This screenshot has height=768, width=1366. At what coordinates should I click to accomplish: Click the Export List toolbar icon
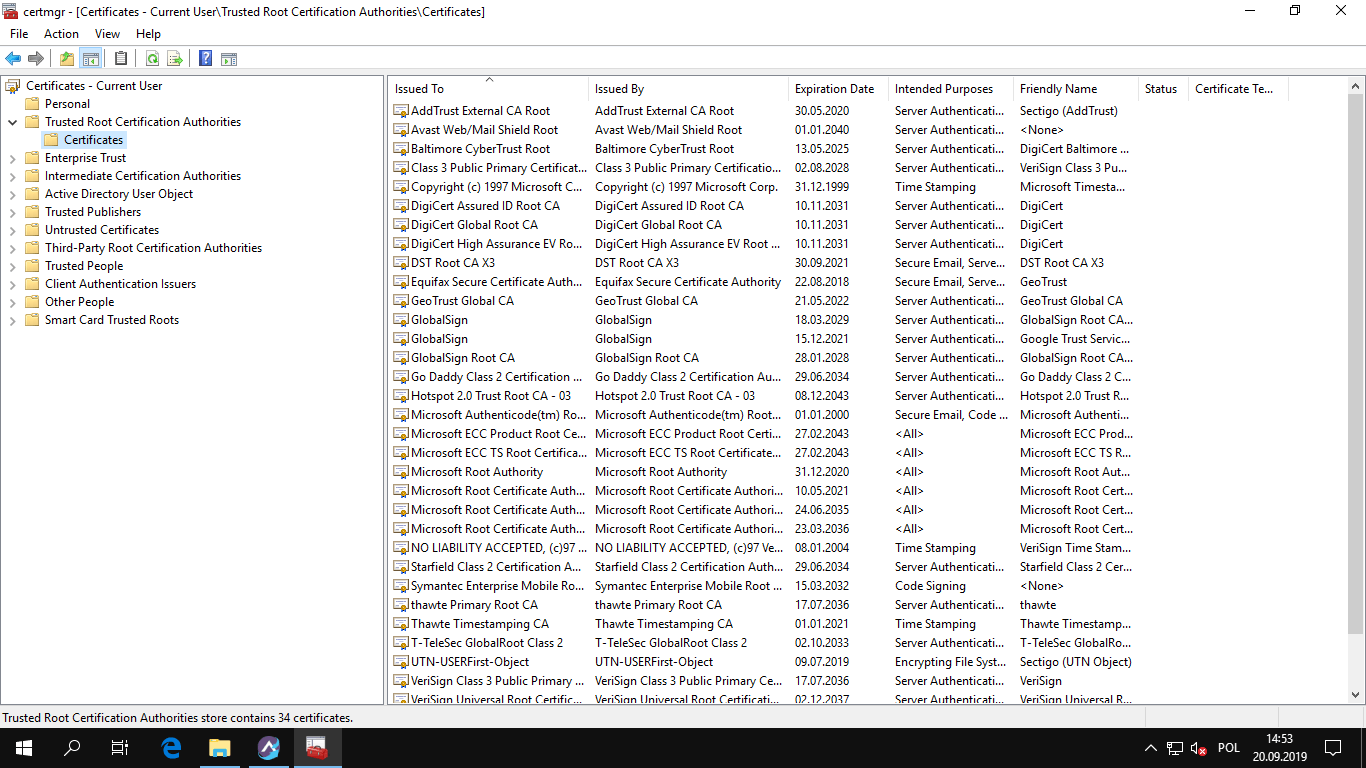pos(175,59)
